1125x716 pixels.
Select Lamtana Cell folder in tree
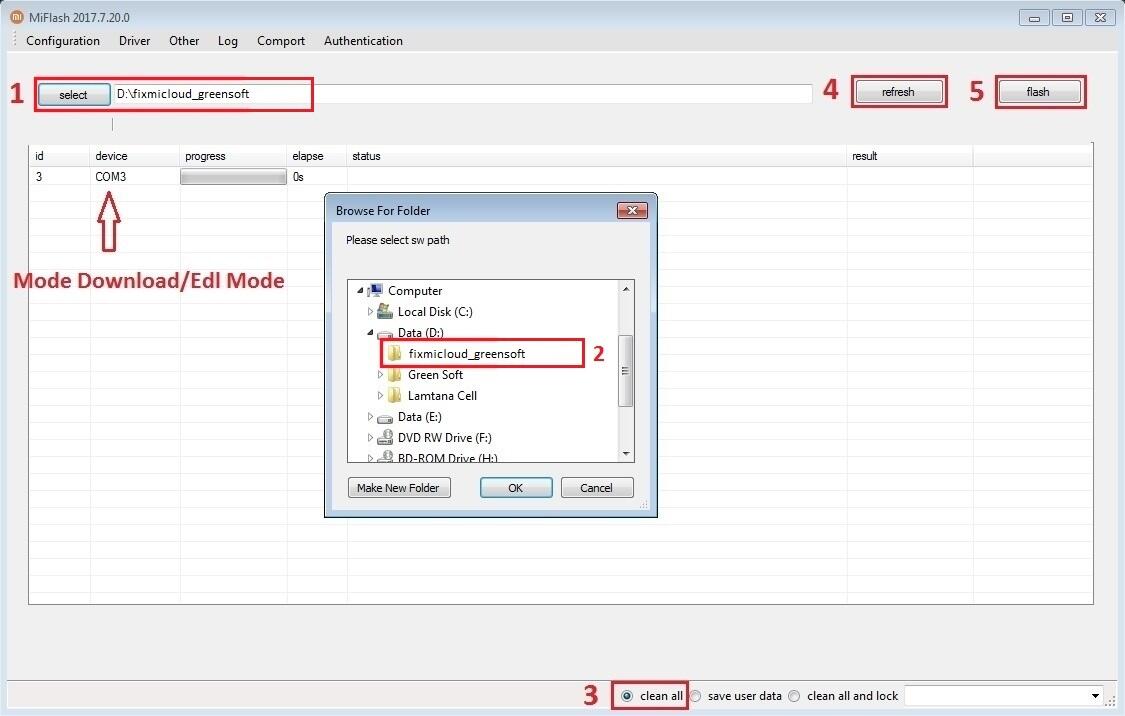(x=442, y=395)
